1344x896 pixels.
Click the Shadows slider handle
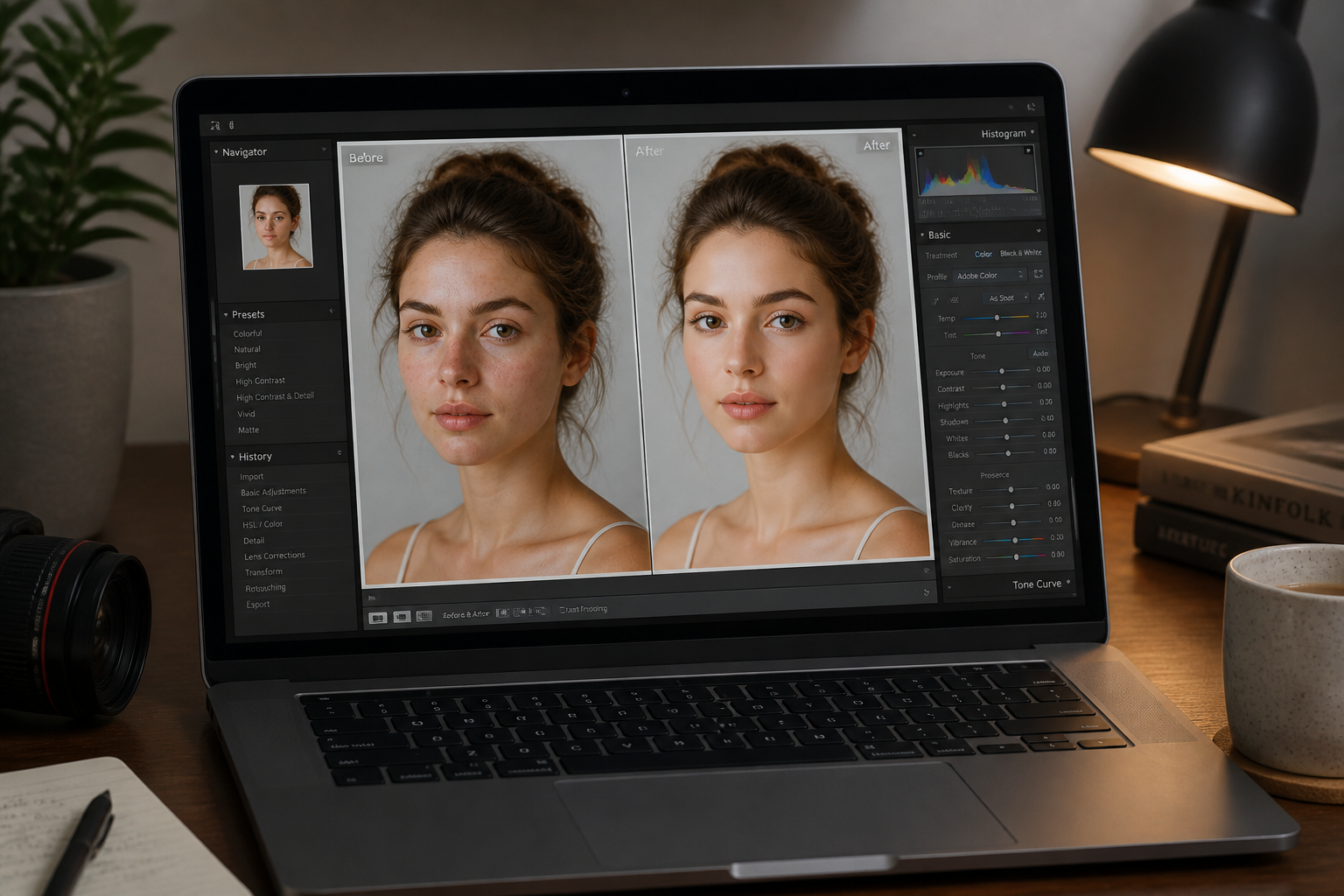point(1005,420)
